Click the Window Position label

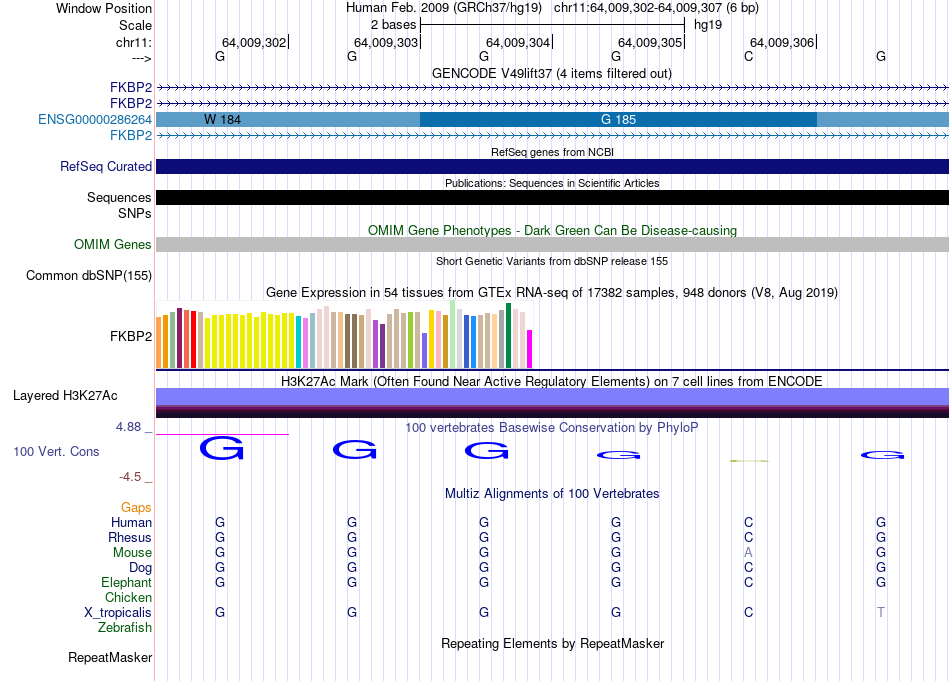(104, 8)
